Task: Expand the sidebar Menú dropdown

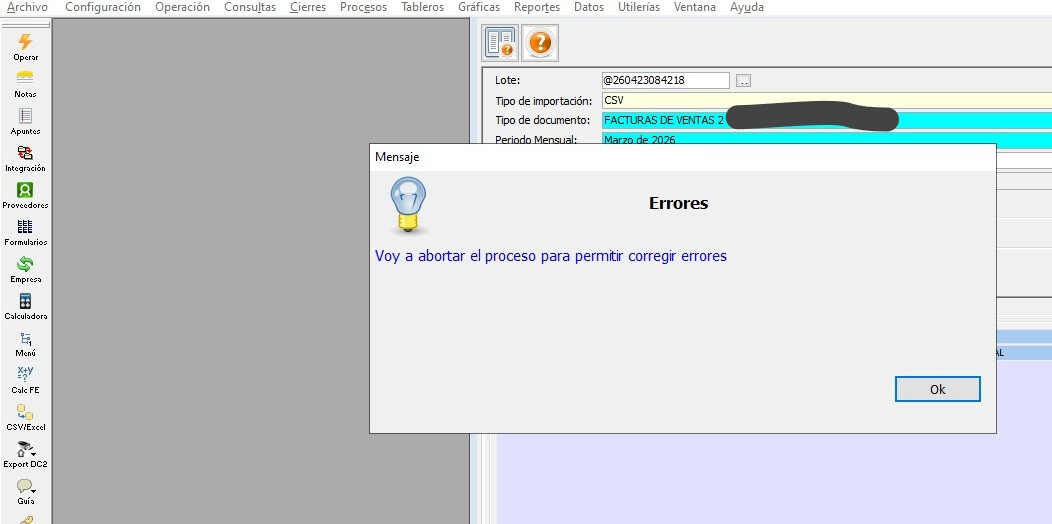Action: click(26, 339)
